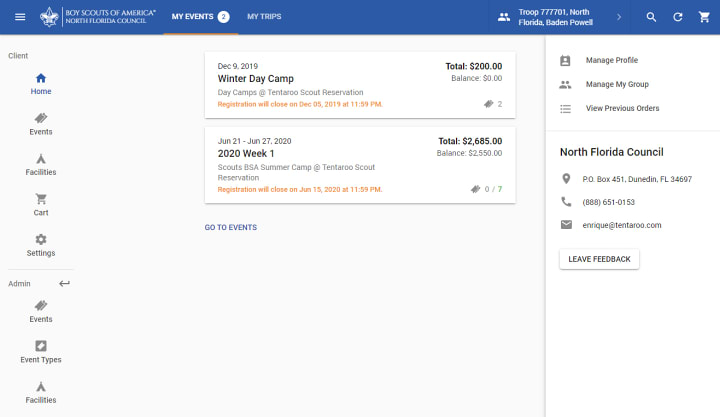Expand the Troop 777701 group chevron
720x417 pixels.
tap(619, 17)
